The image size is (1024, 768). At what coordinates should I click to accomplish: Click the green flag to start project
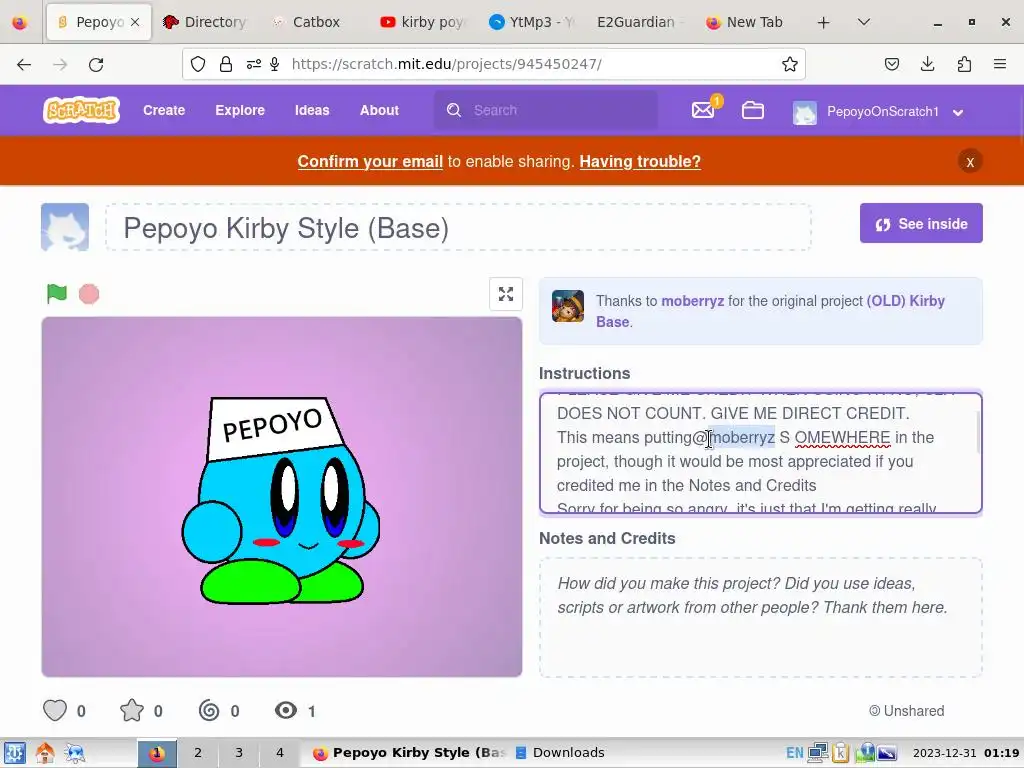57,294
